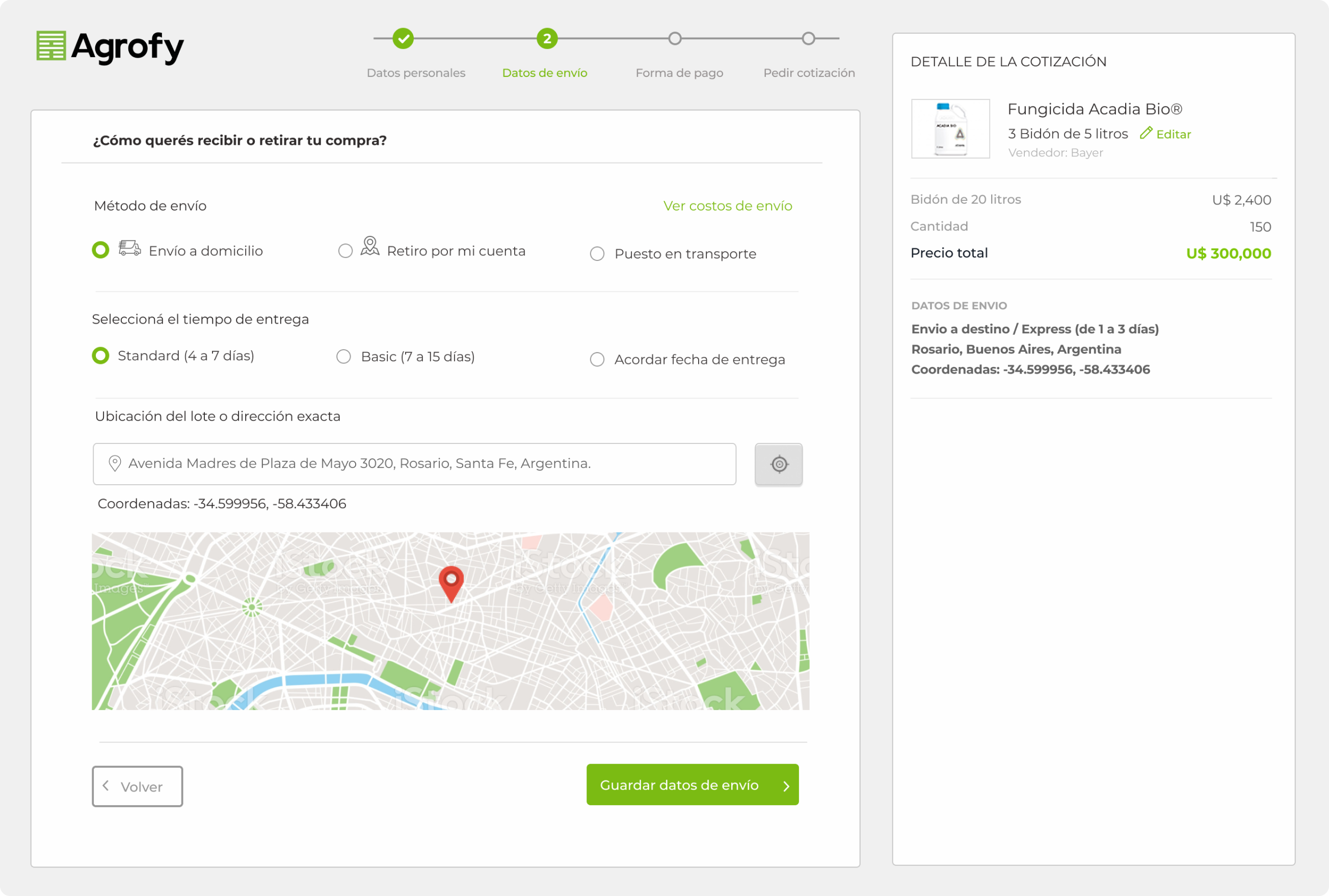Select Retiro por mi cuenta option
This screenshot has width=1329, height=896.
pyautogui.click(x=345, y=250)
